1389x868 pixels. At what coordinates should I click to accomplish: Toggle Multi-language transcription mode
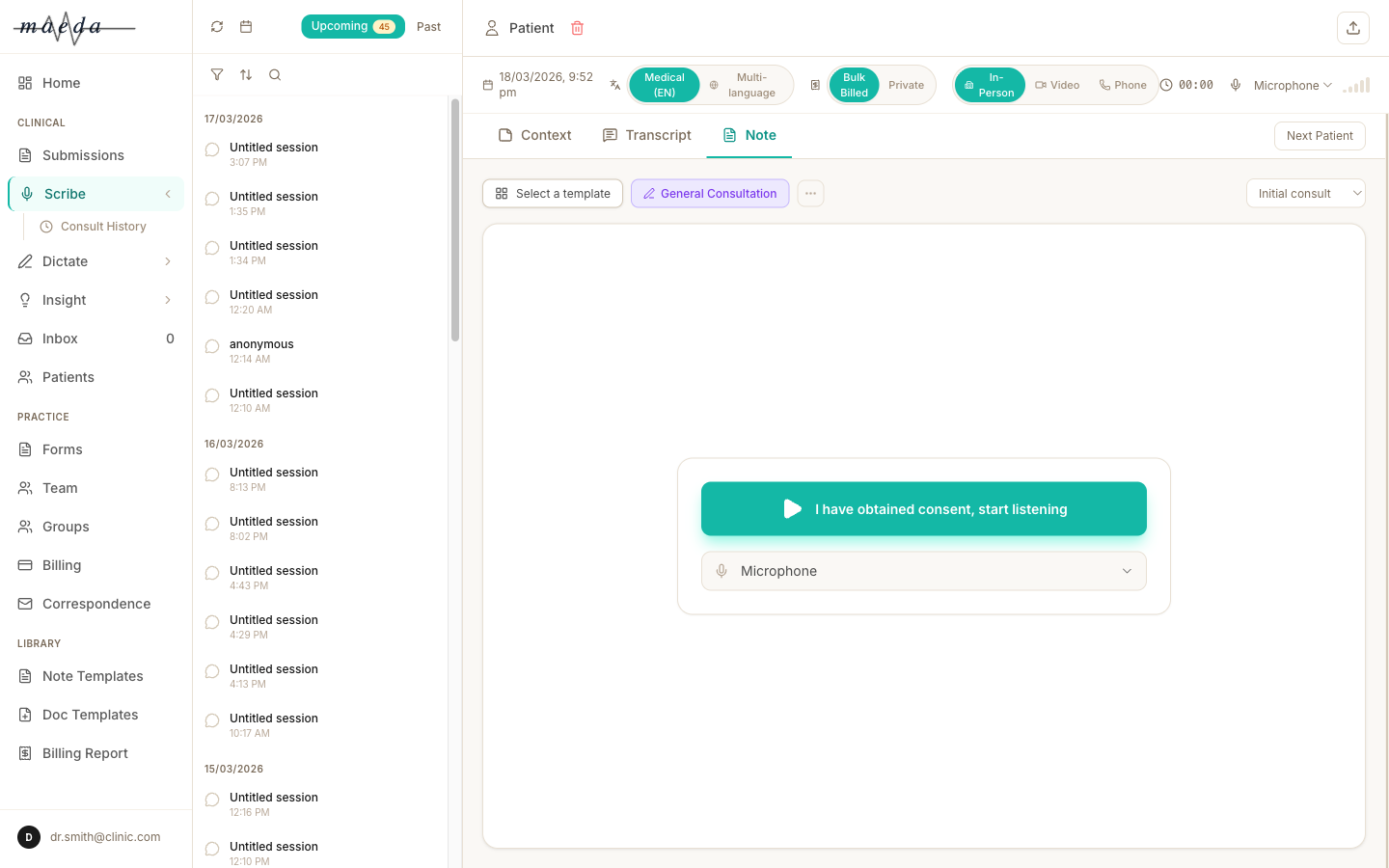coord(744,85)
